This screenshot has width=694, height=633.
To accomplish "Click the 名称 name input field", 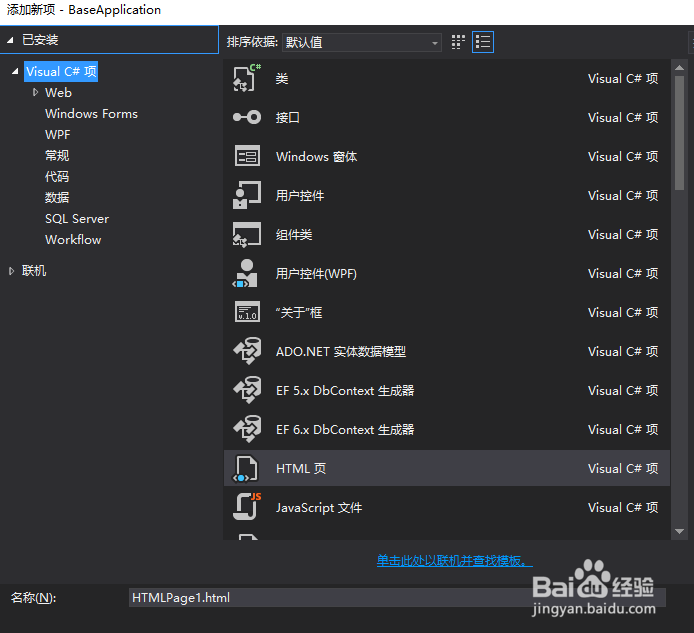I will (397, 598).
